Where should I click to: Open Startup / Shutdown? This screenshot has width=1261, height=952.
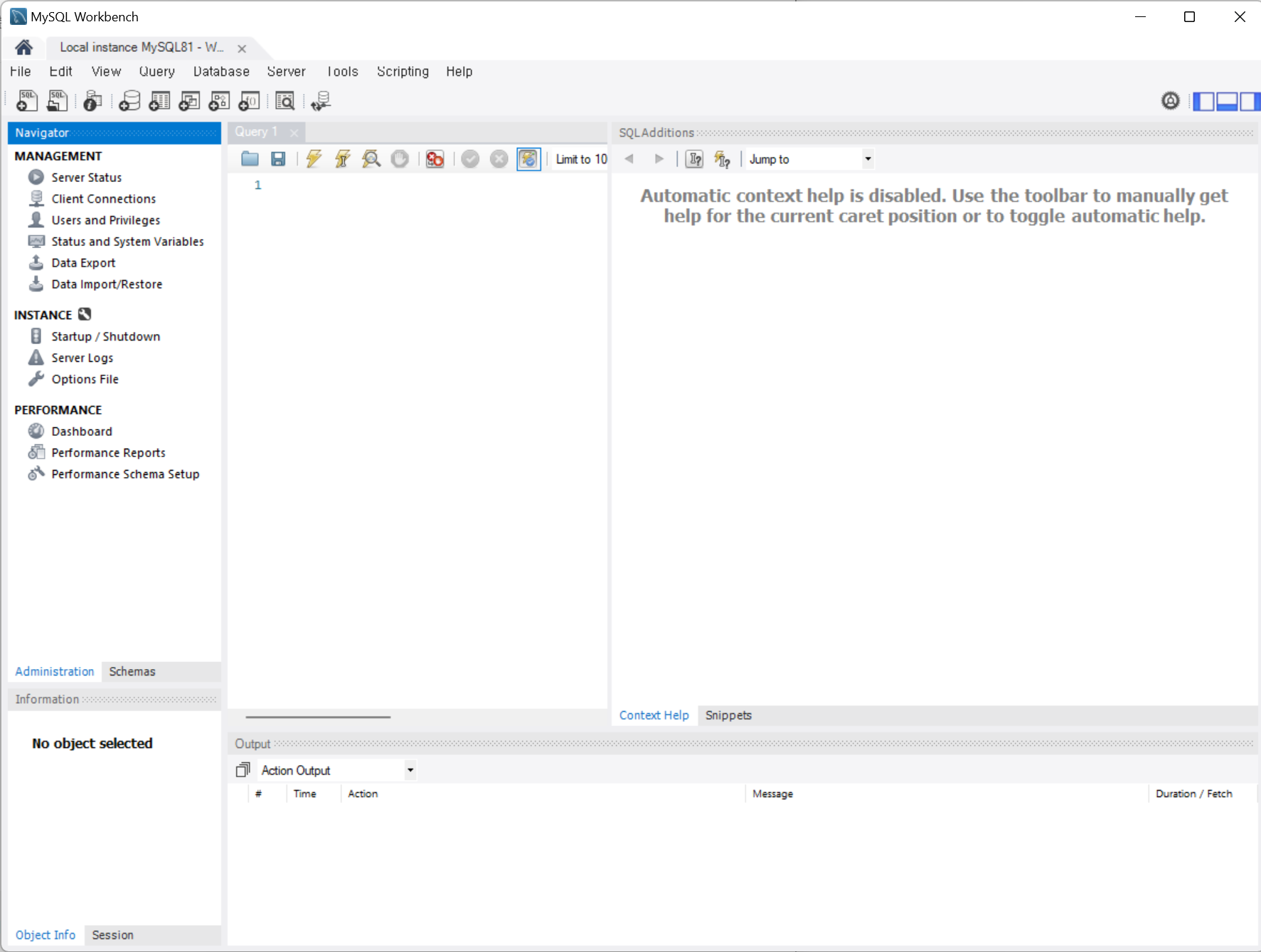(106, 336)
